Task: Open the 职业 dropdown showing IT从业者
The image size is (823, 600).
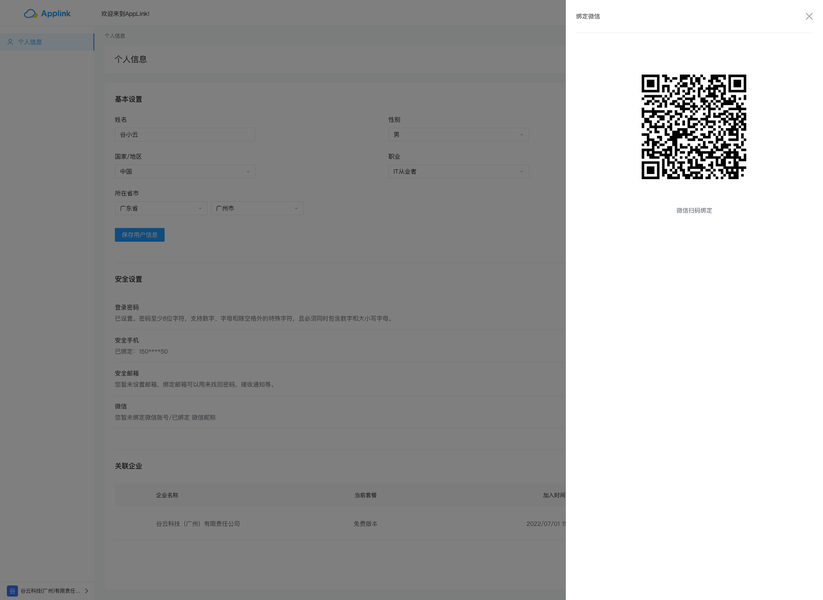Action: point(458,172)
